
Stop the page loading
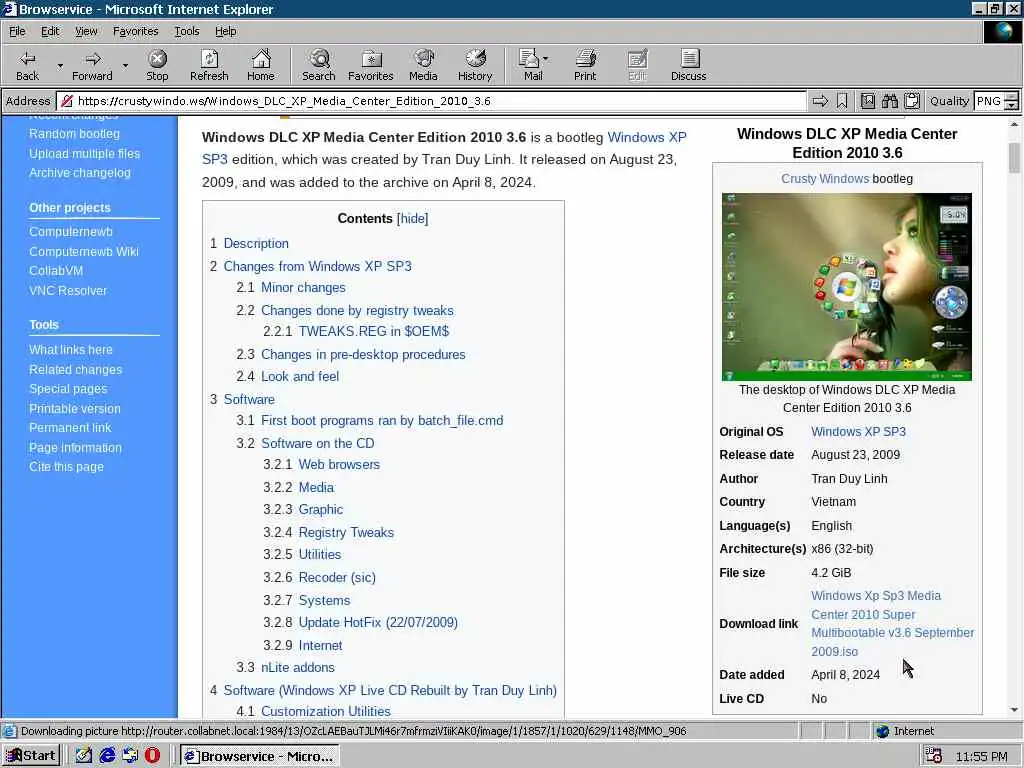(157, 65)
